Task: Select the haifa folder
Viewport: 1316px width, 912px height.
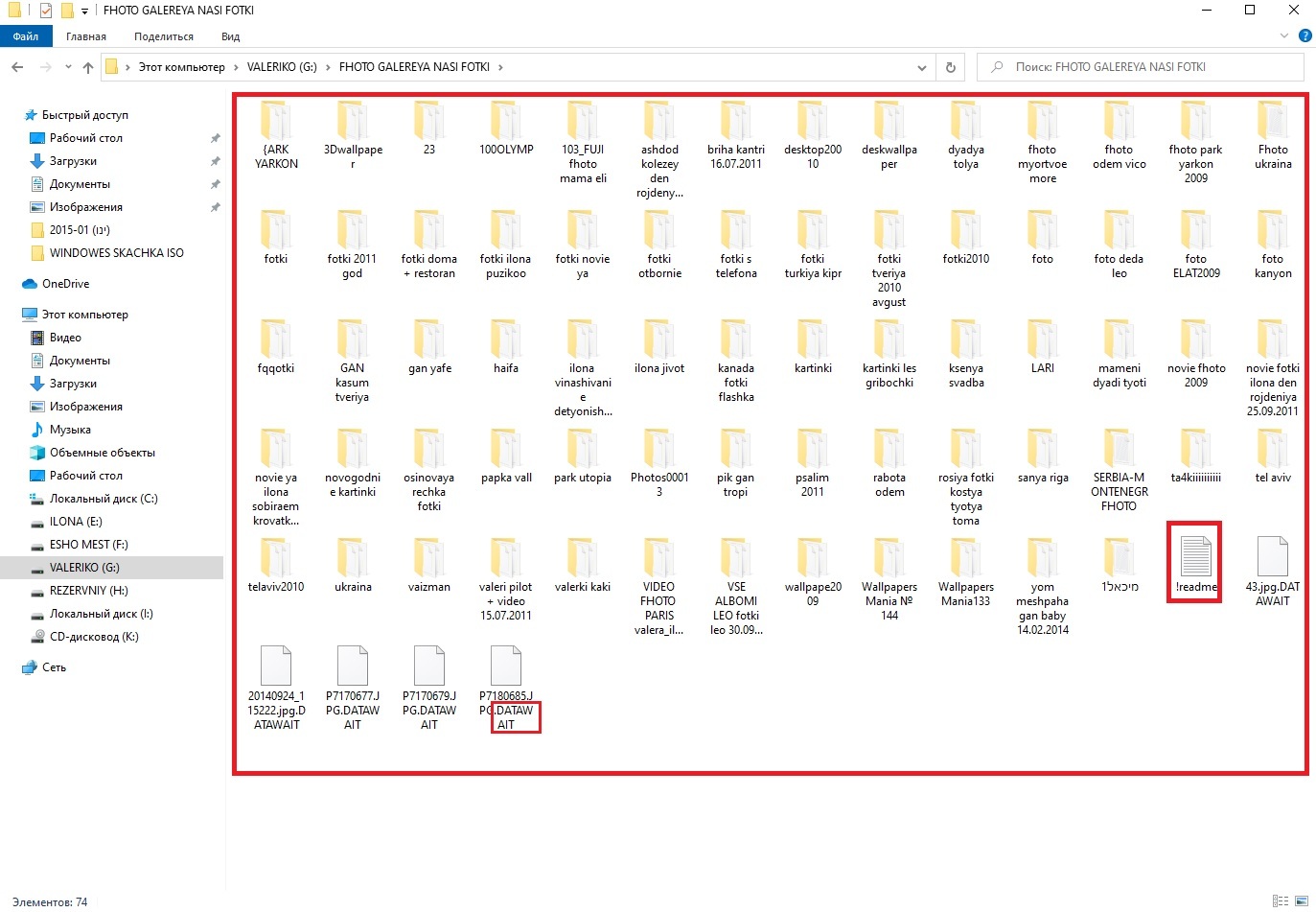Action: tap(506, 347)
